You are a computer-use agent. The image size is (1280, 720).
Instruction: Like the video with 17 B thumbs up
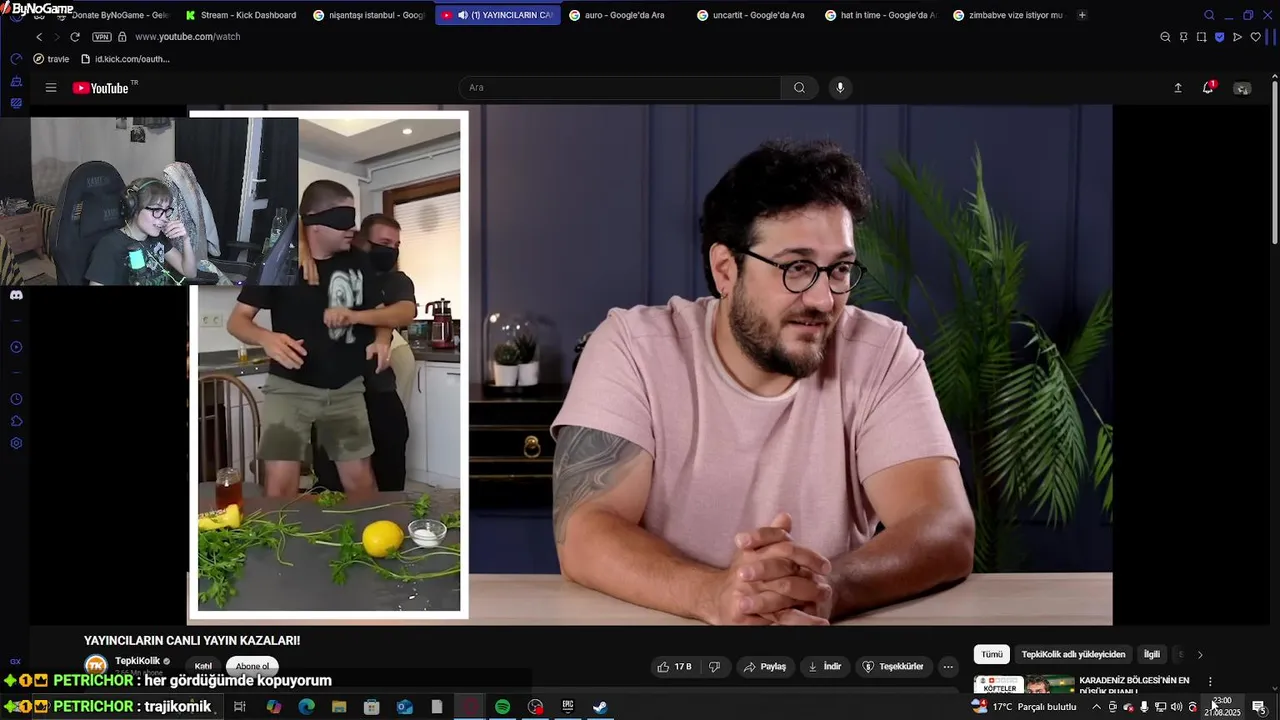[x=674, y=667]
